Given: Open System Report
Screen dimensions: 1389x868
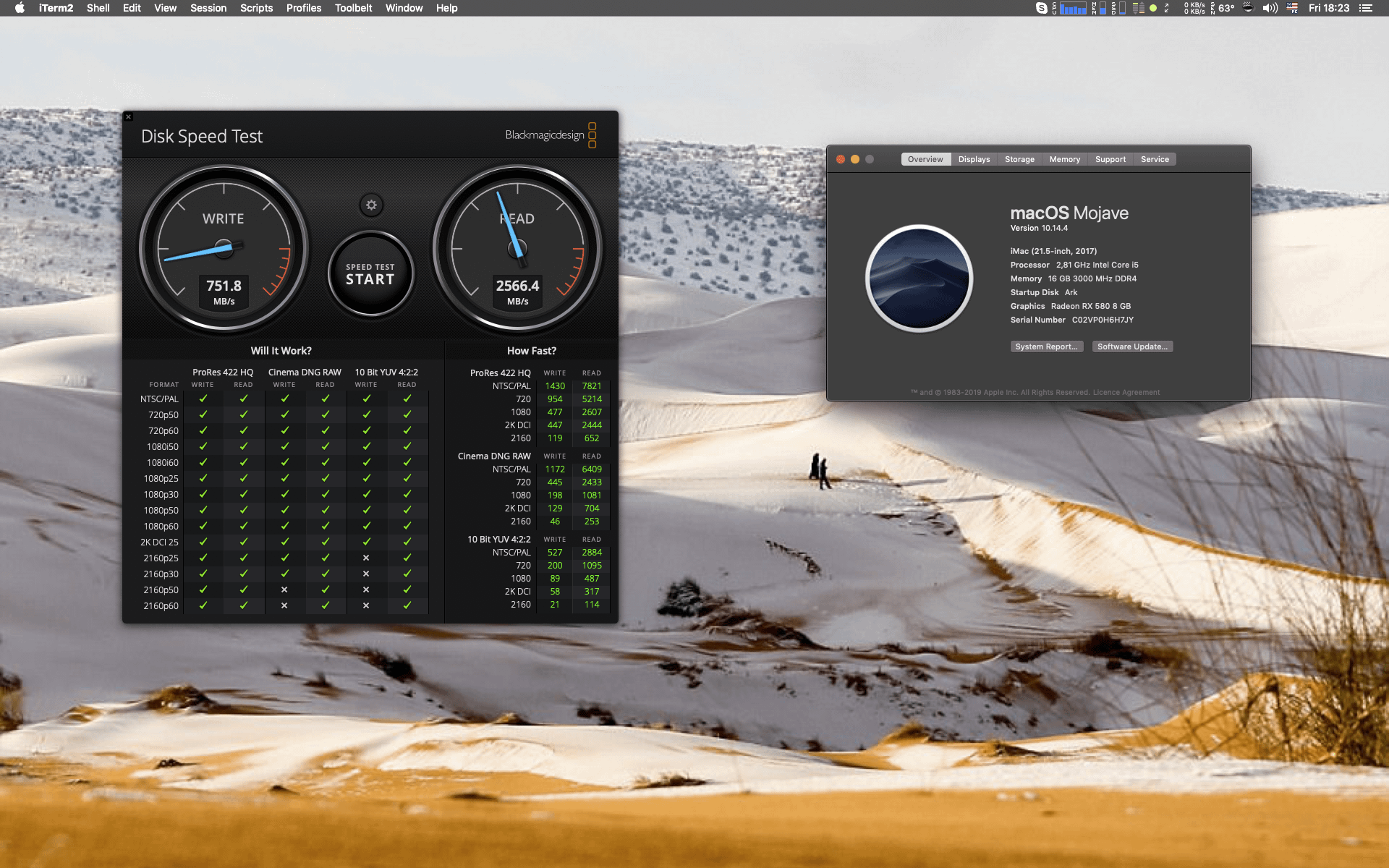Looking at the screenshot, I should click(x=1046, y=346).
